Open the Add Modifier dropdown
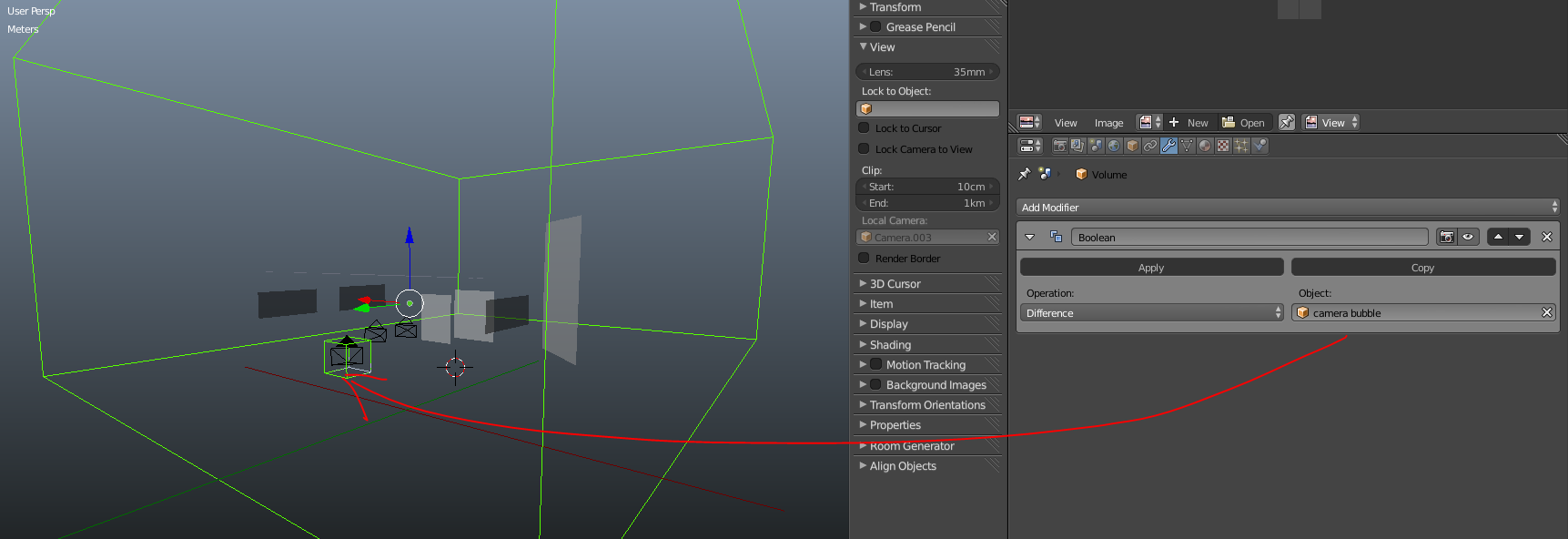Viewport: 1568px width, 539px height. click(1288, 207)
